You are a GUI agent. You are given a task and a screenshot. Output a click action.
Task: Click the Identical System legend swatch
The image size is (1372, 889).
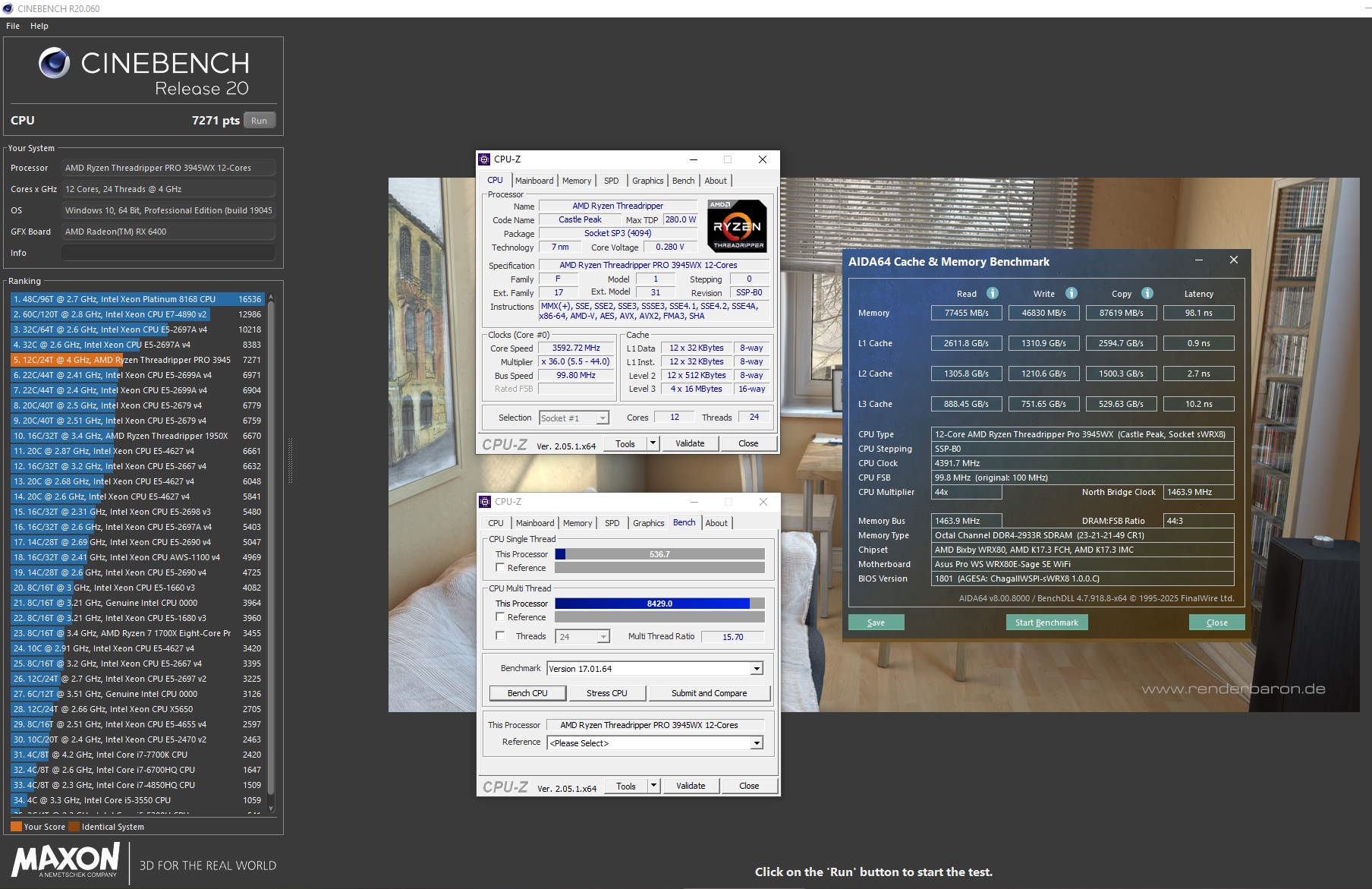74,827
